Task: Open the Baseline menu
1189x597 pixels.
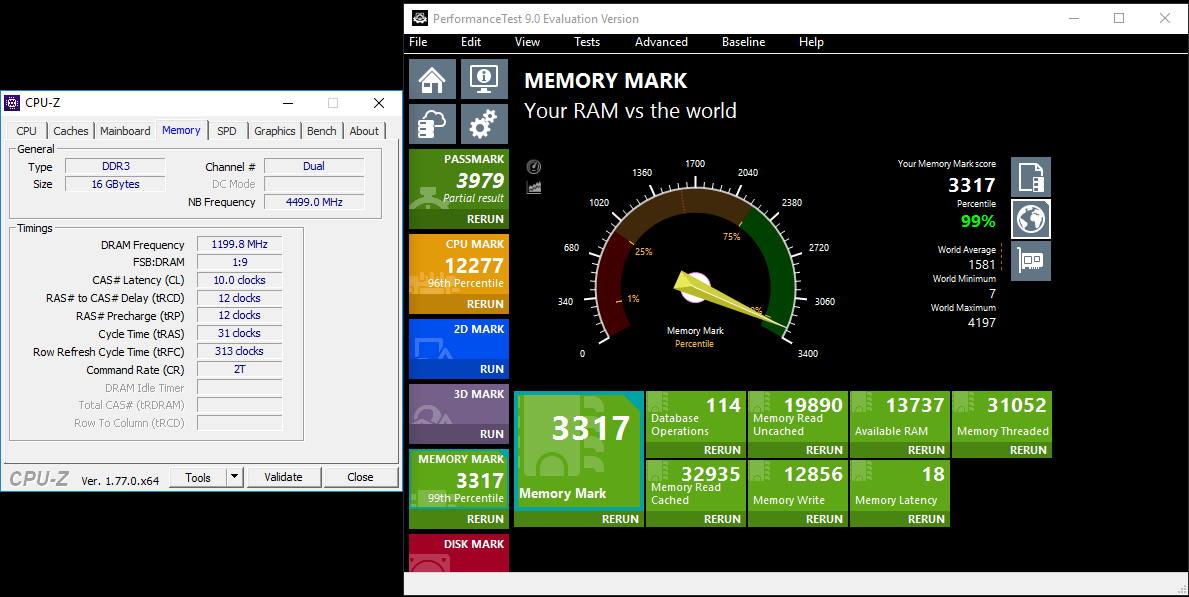Action: pyautogui.click(x=743, y=42)
